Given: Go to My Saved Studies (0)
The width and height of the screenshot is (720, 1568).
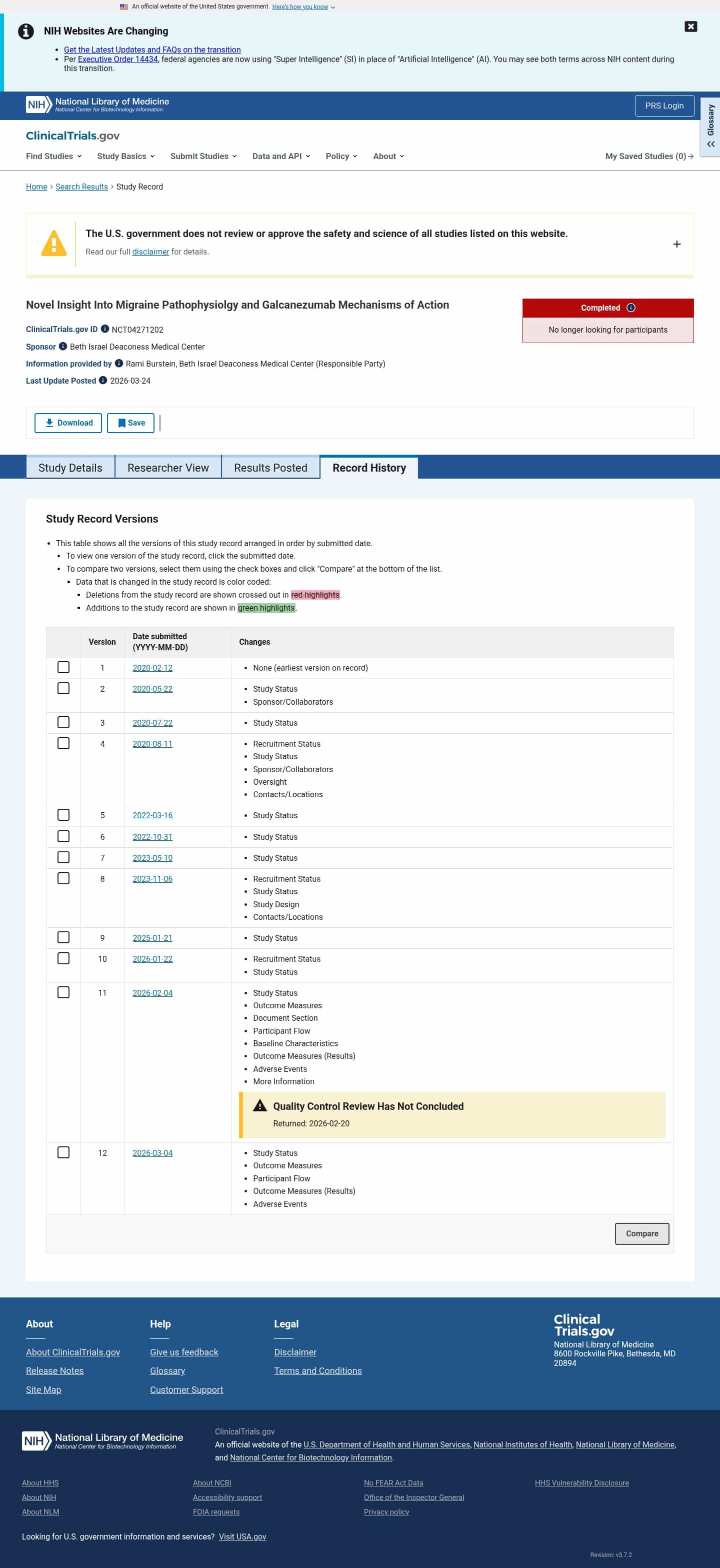Looking at the screenshot, I should click(649, 157).
